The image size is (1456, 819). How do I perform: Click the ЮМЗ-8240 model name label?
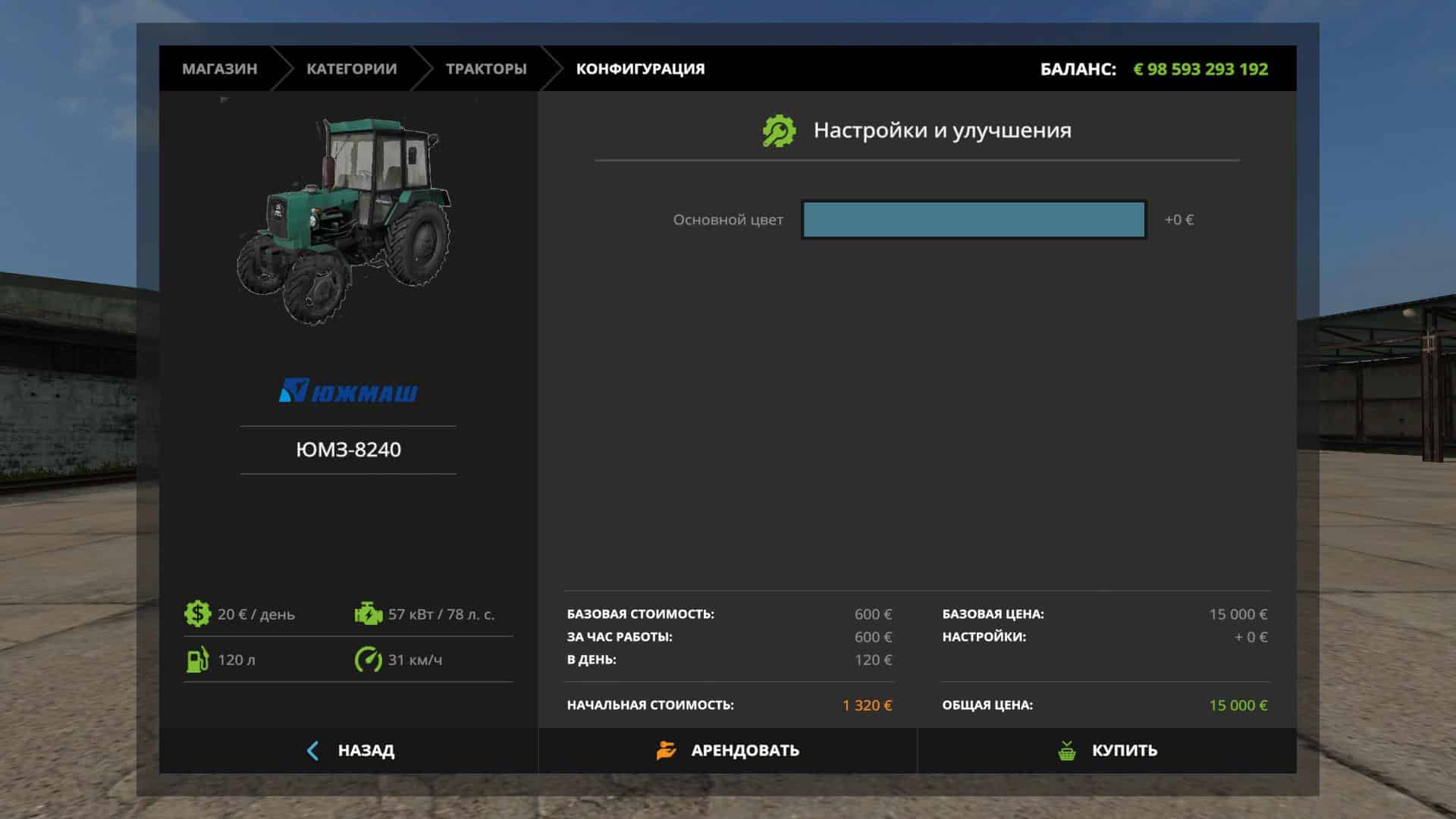tap(348, 450)
